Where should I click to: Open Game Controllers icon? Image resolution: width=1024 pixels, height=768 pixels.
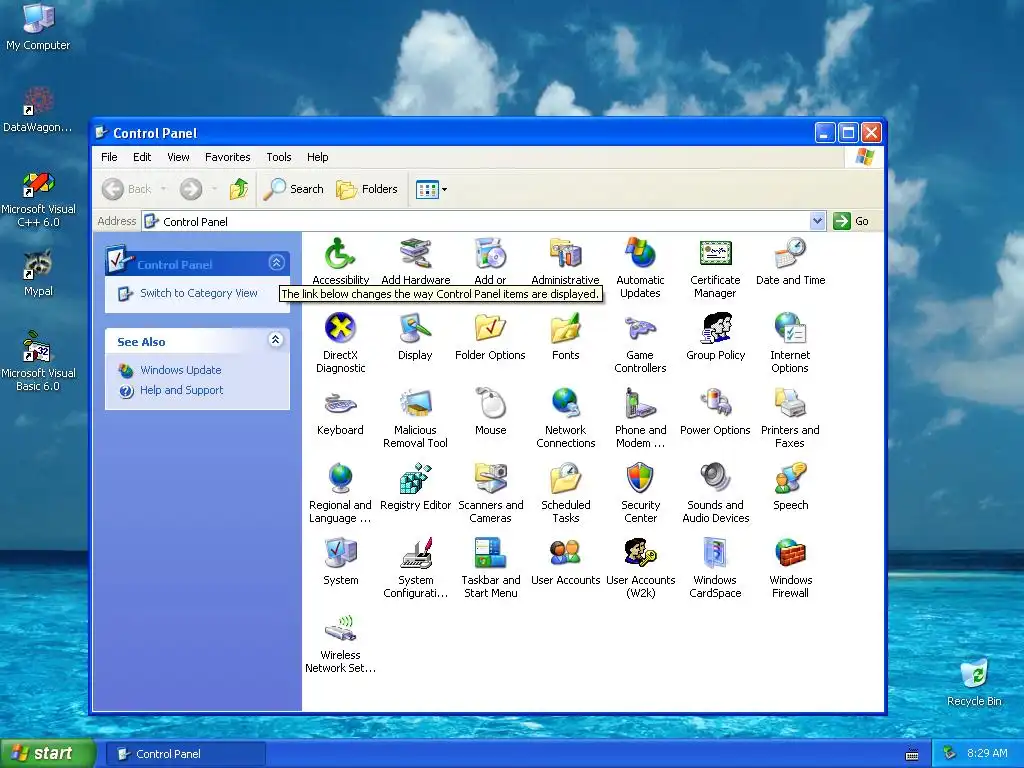[640, 328]
